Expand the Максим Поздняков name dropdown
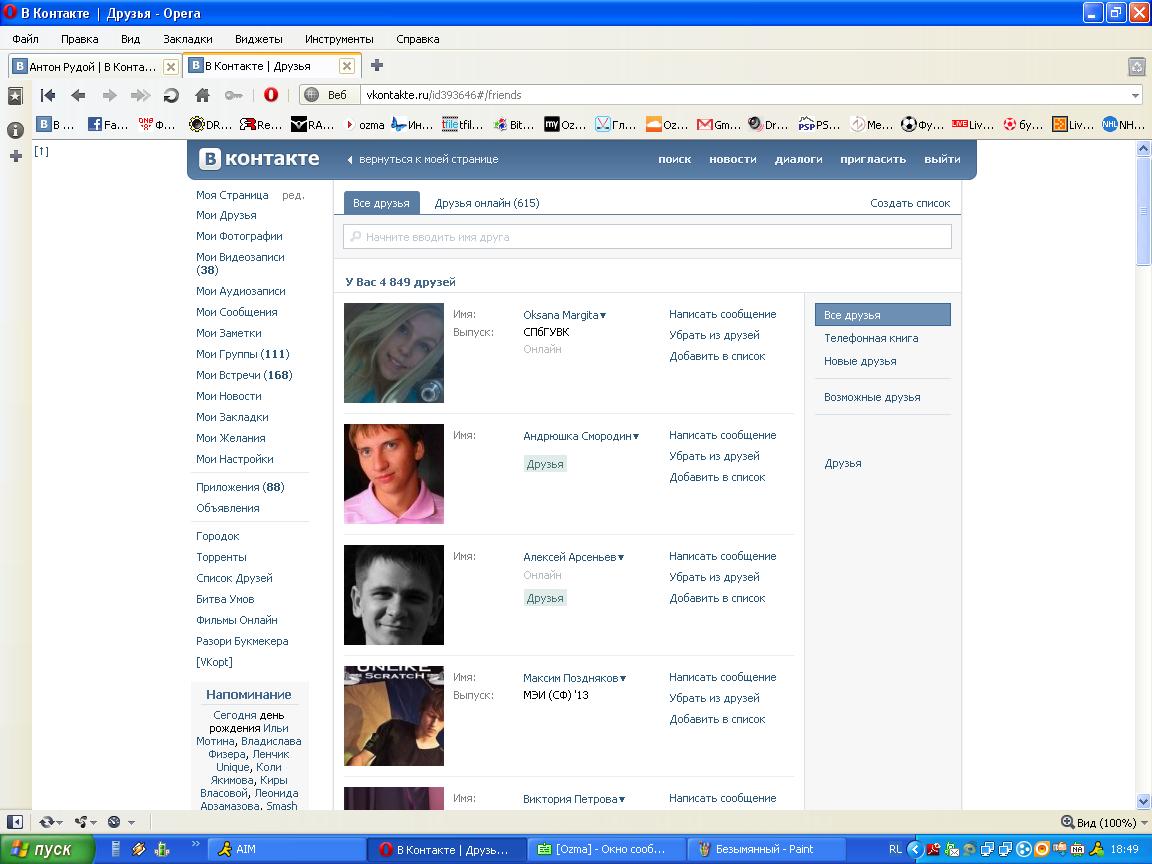Image resolution: width=1152 pixels, height=864 pixels. click(623, 679)
